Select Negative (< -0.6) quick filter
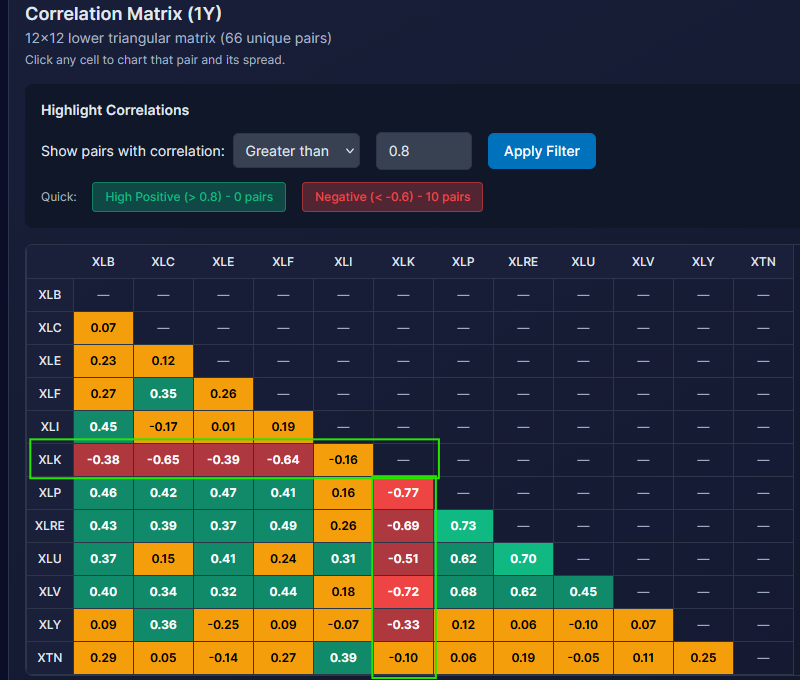The height and width of the screenshot is (680, 800). coord(392,197)
